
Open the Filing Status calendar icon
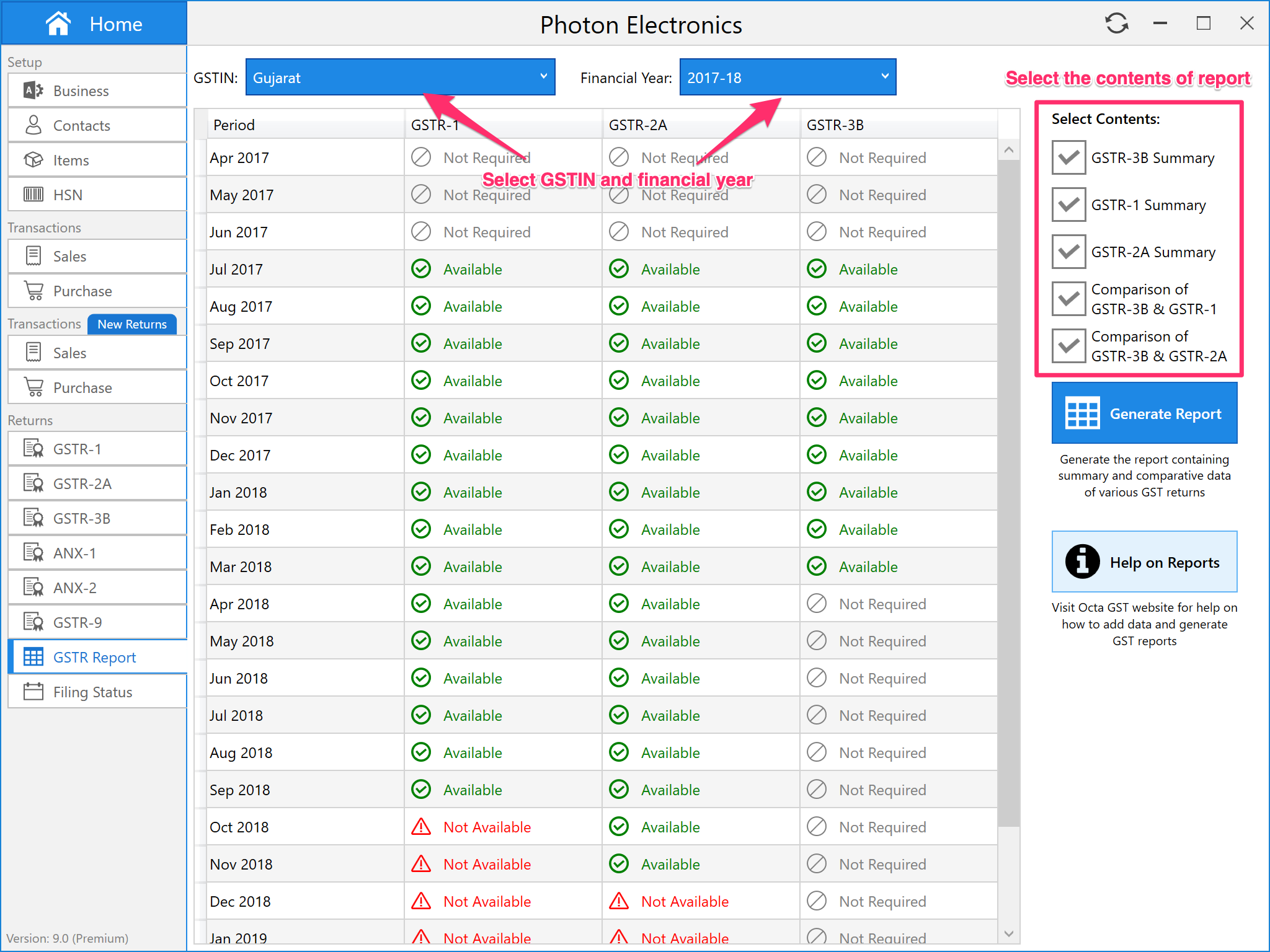tap(33, 692)
